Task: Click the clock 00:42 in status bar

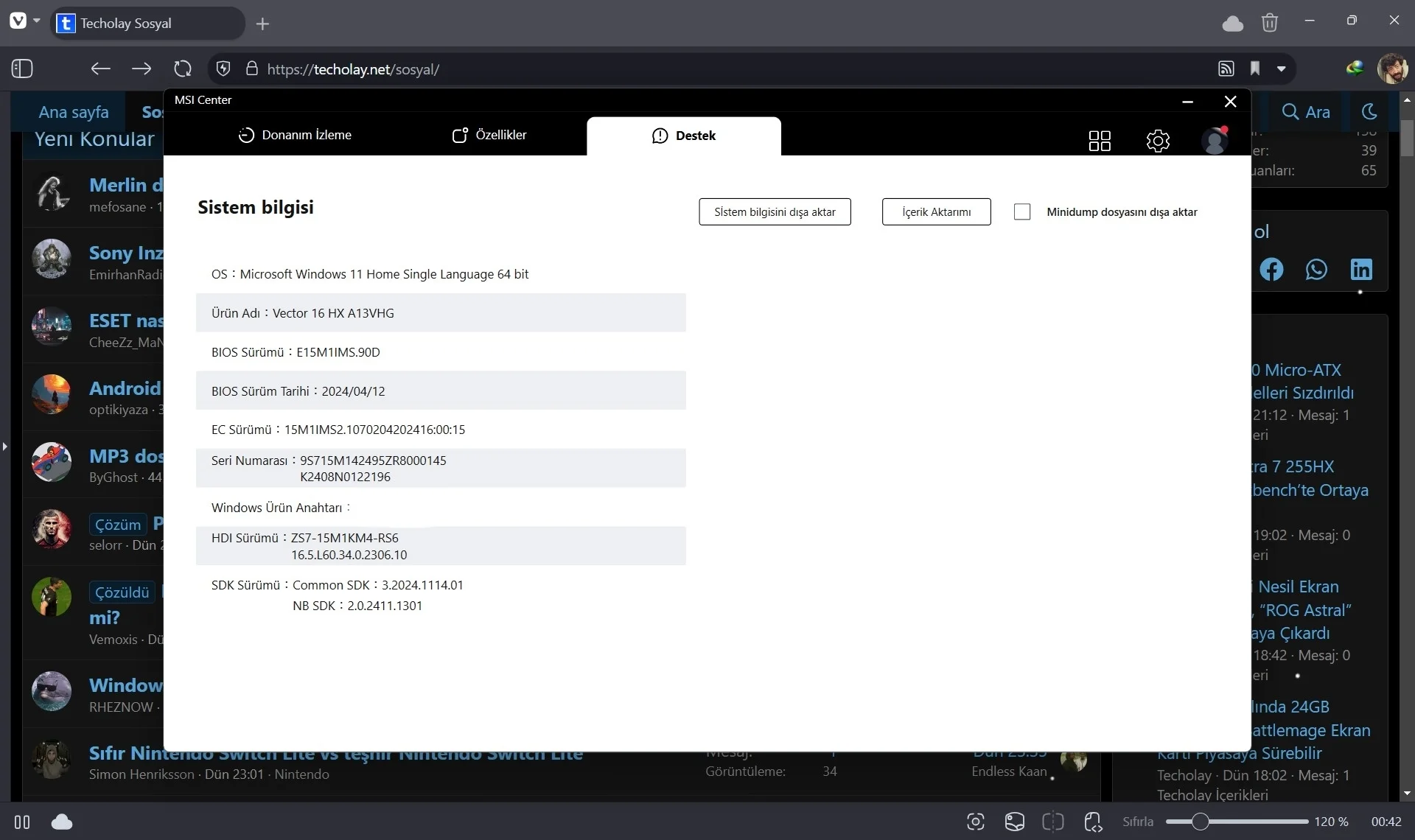Action: point(1386,822)
